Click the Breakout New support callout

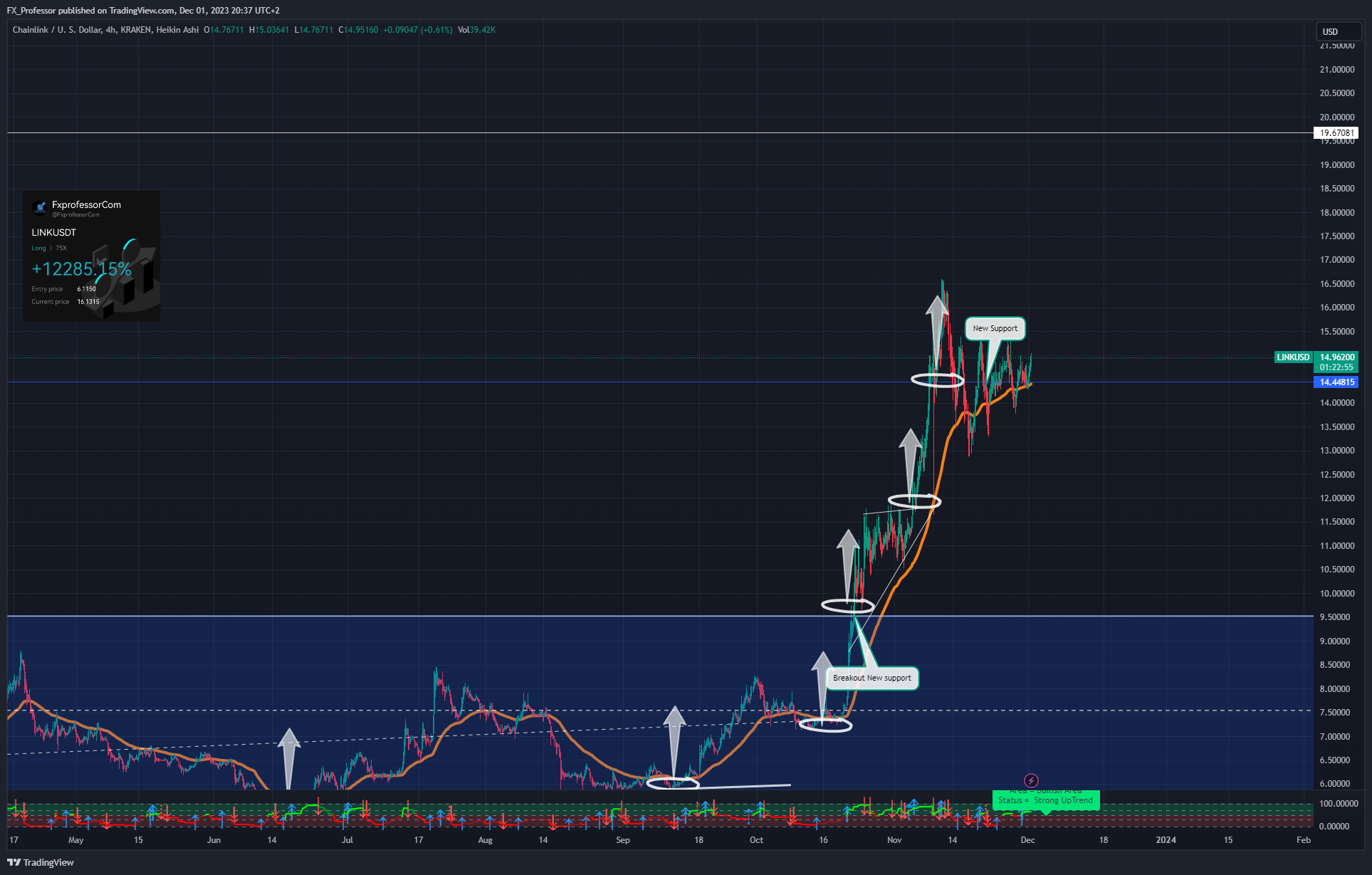(x=871, y=678)
